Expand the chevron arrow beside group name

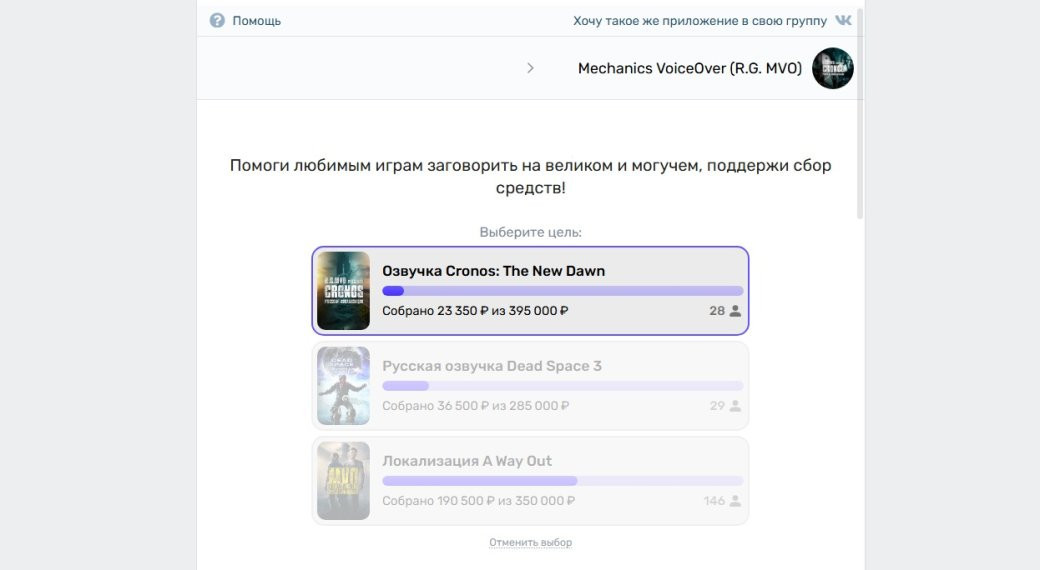click(530, 68)
